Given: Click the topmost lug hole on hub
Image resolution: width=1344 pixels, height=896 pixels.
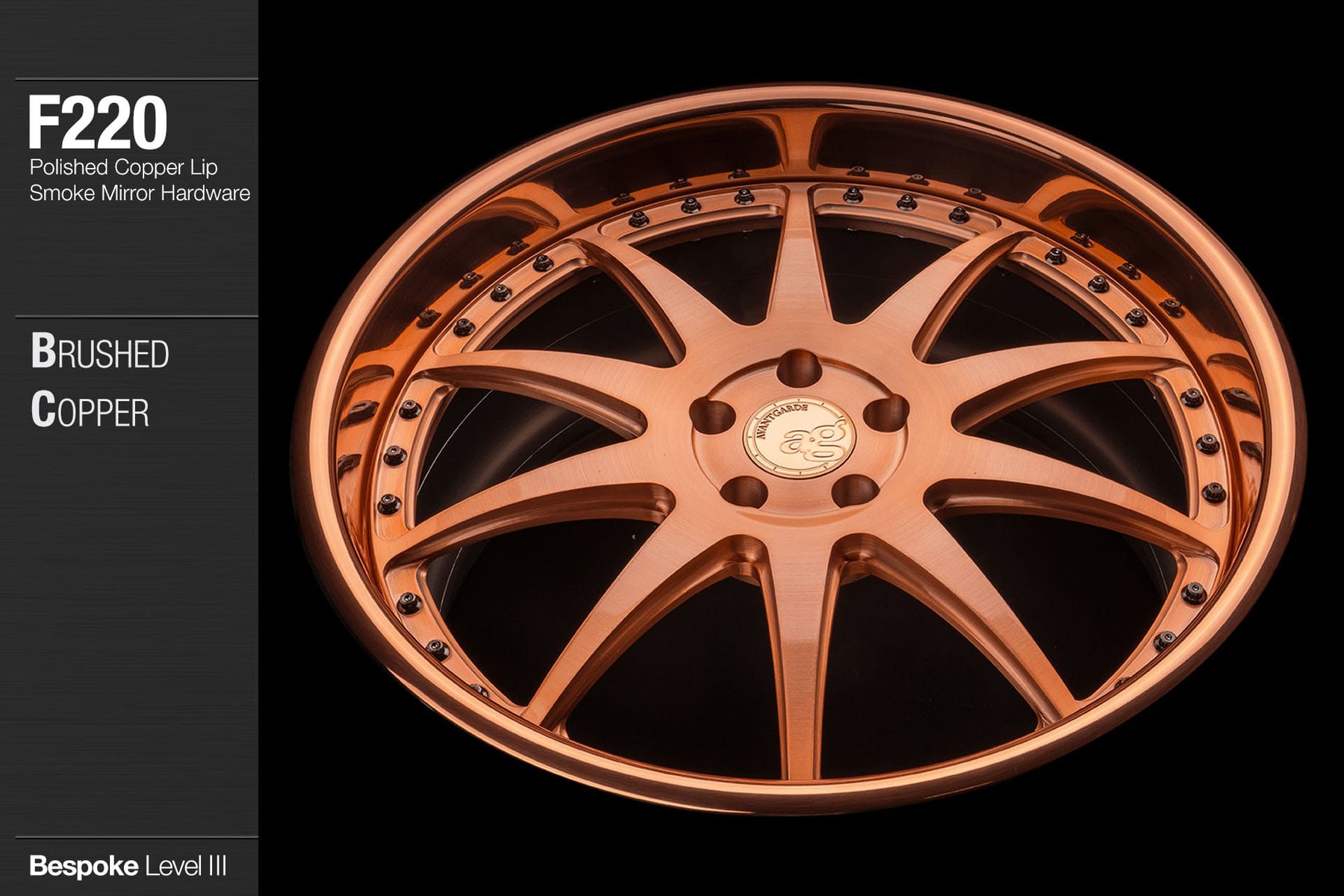Looking at the screenshot, I should tap(800, 367).
